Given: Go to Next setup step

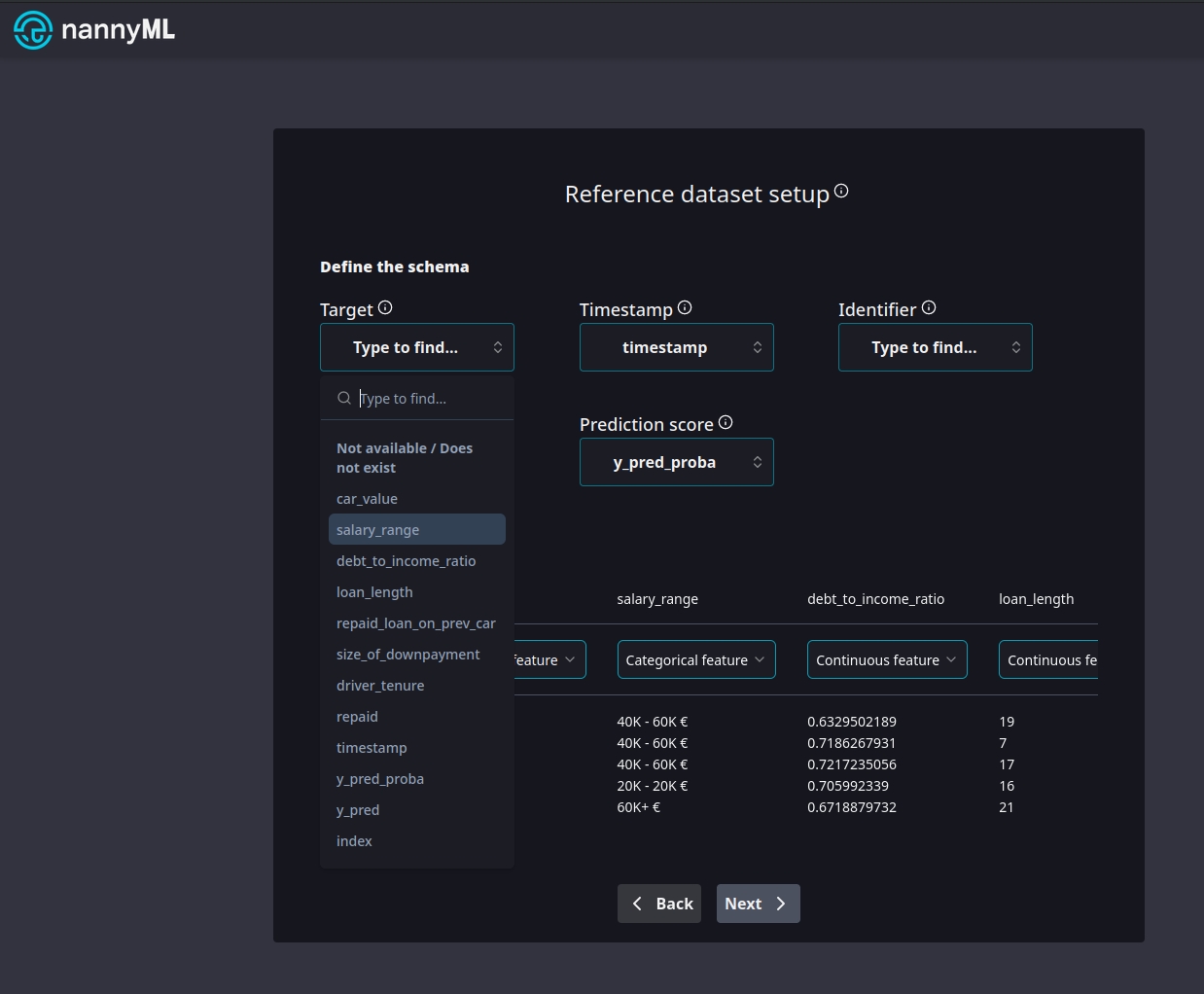Looking at the screenshot, I should tap(758, 904).
